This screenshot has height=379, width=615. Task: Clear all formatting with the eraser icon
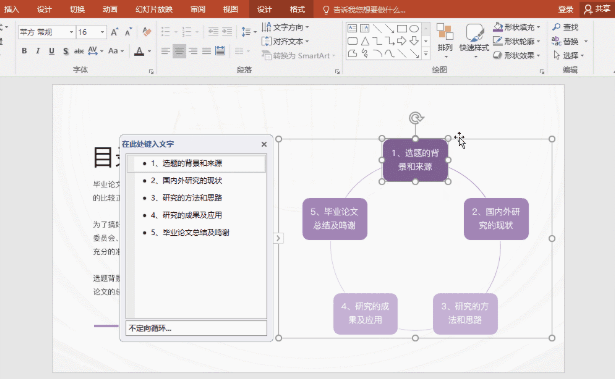[x=147, y=32]
